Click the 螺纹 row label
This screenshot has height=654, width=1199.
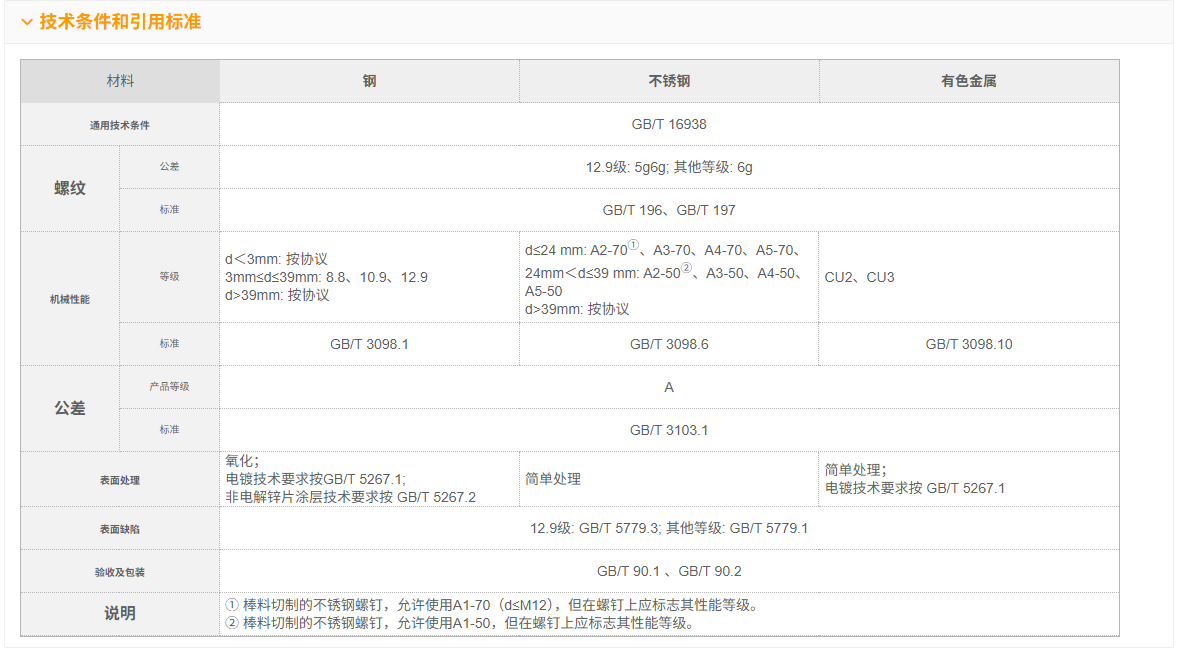pos(70,188)
